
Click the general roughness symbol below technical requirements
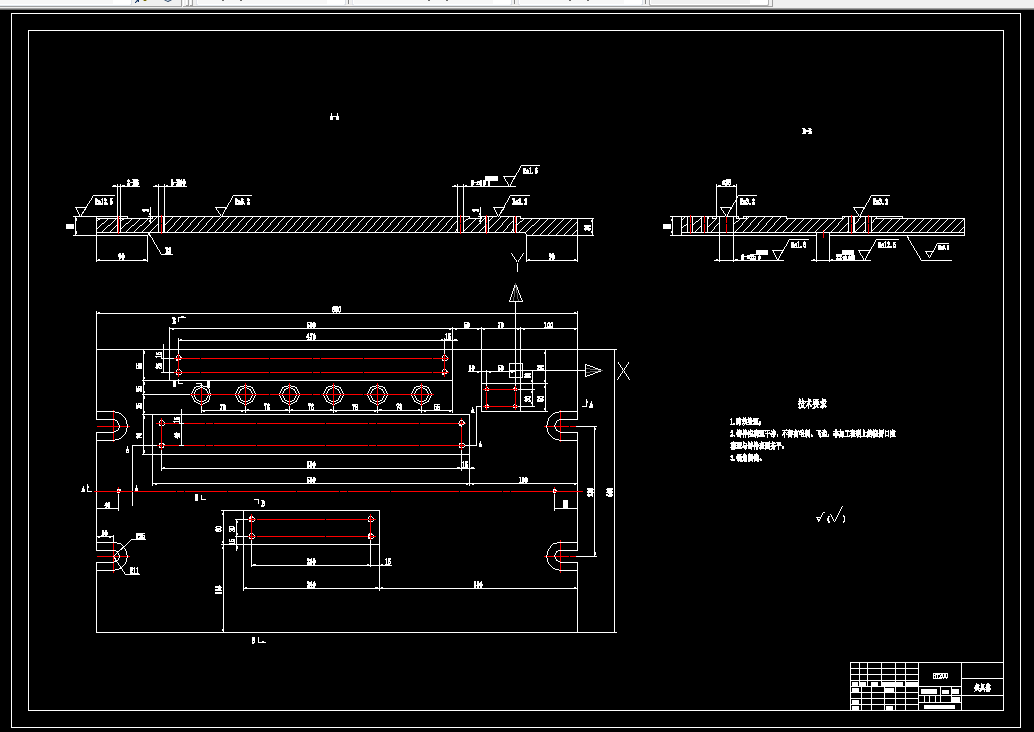tap(831, 516)
